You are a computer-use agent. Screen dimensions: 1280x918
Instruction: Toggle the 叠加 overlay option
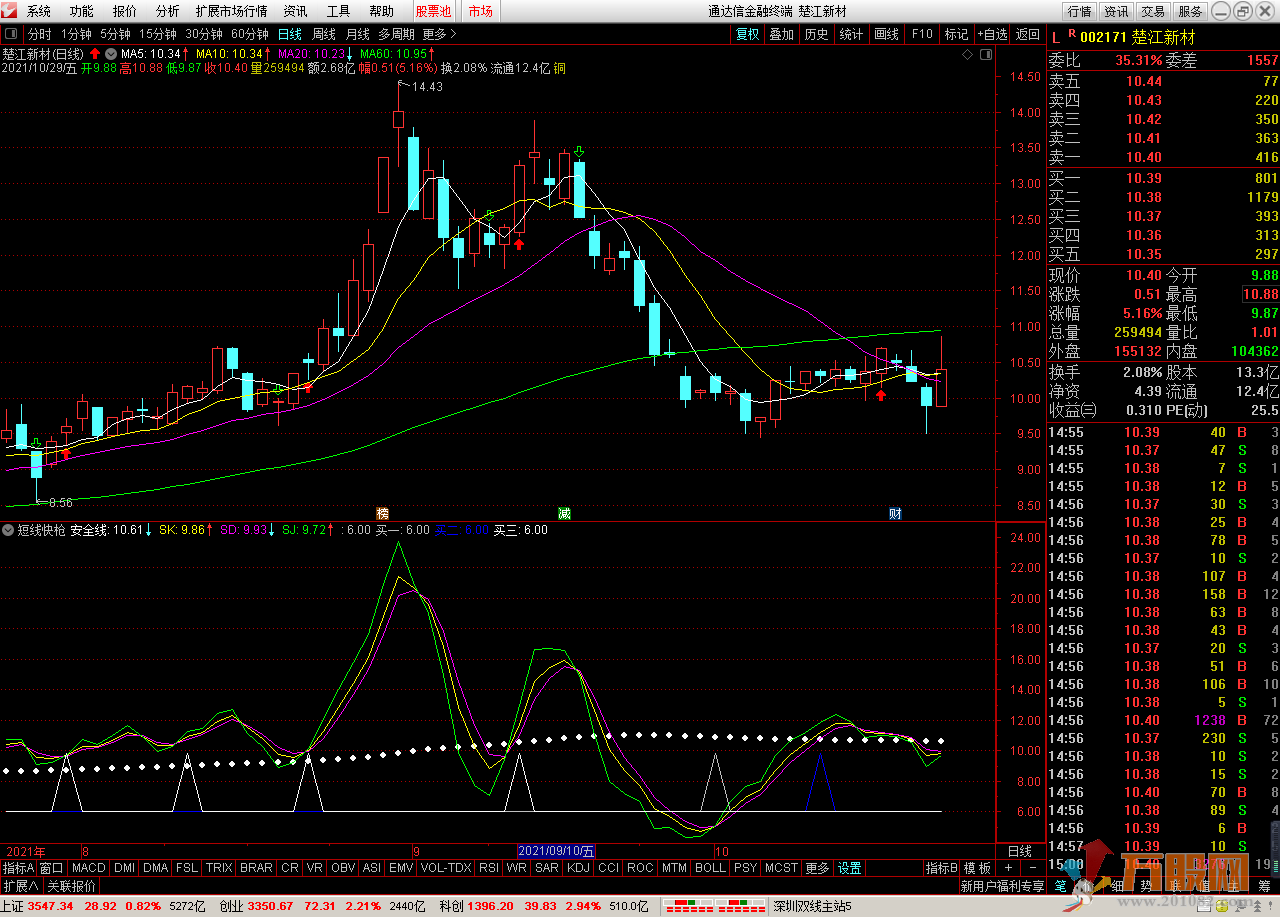coord(781,34)
